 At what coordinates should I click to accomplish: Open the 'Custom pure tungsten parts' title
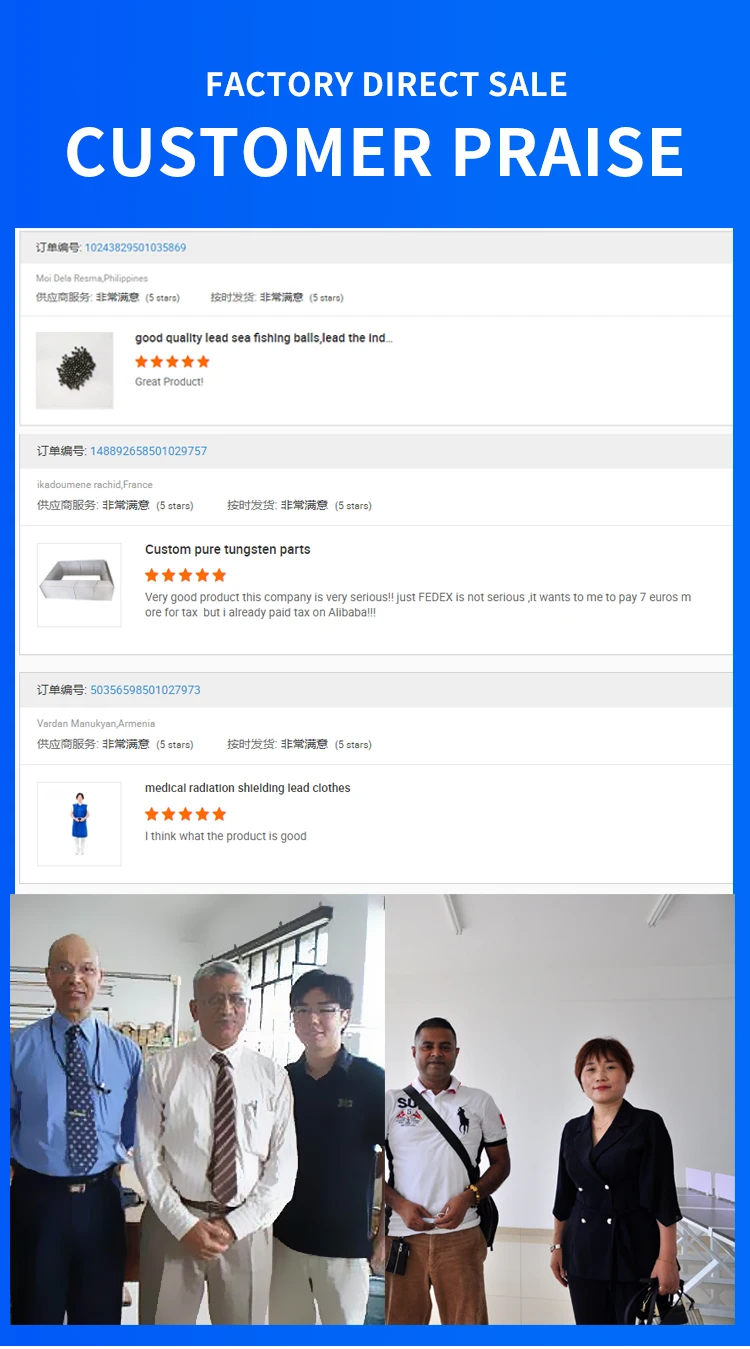tap(227, 549)
